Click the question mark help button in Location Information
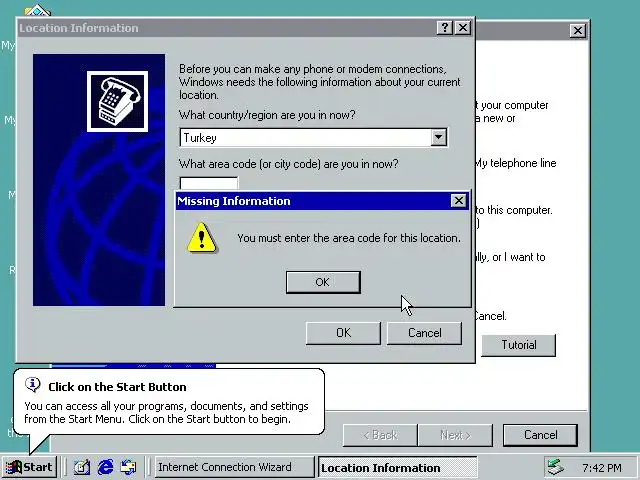Viewport: 640px width, 480px height. 444,28
